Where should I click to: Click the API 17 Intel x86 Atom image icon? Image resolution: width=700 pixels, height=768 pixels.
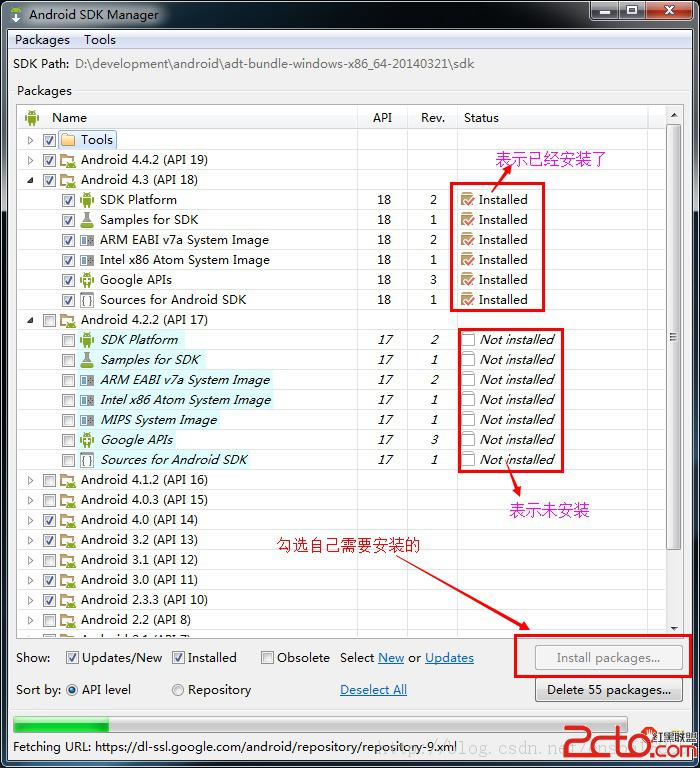[x=87, y=400]
